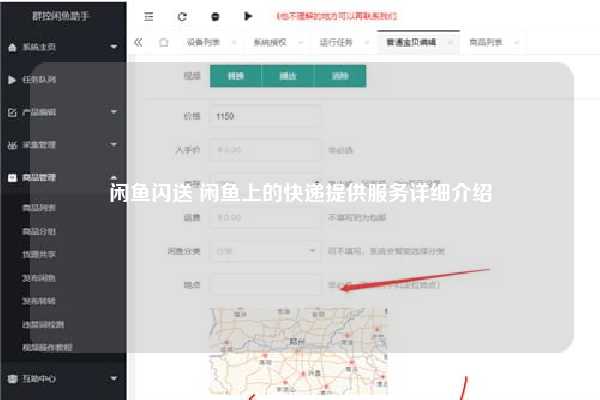Click the edit icon beside 产品编辑
600x400 pixels.
(x=12, y=112)
